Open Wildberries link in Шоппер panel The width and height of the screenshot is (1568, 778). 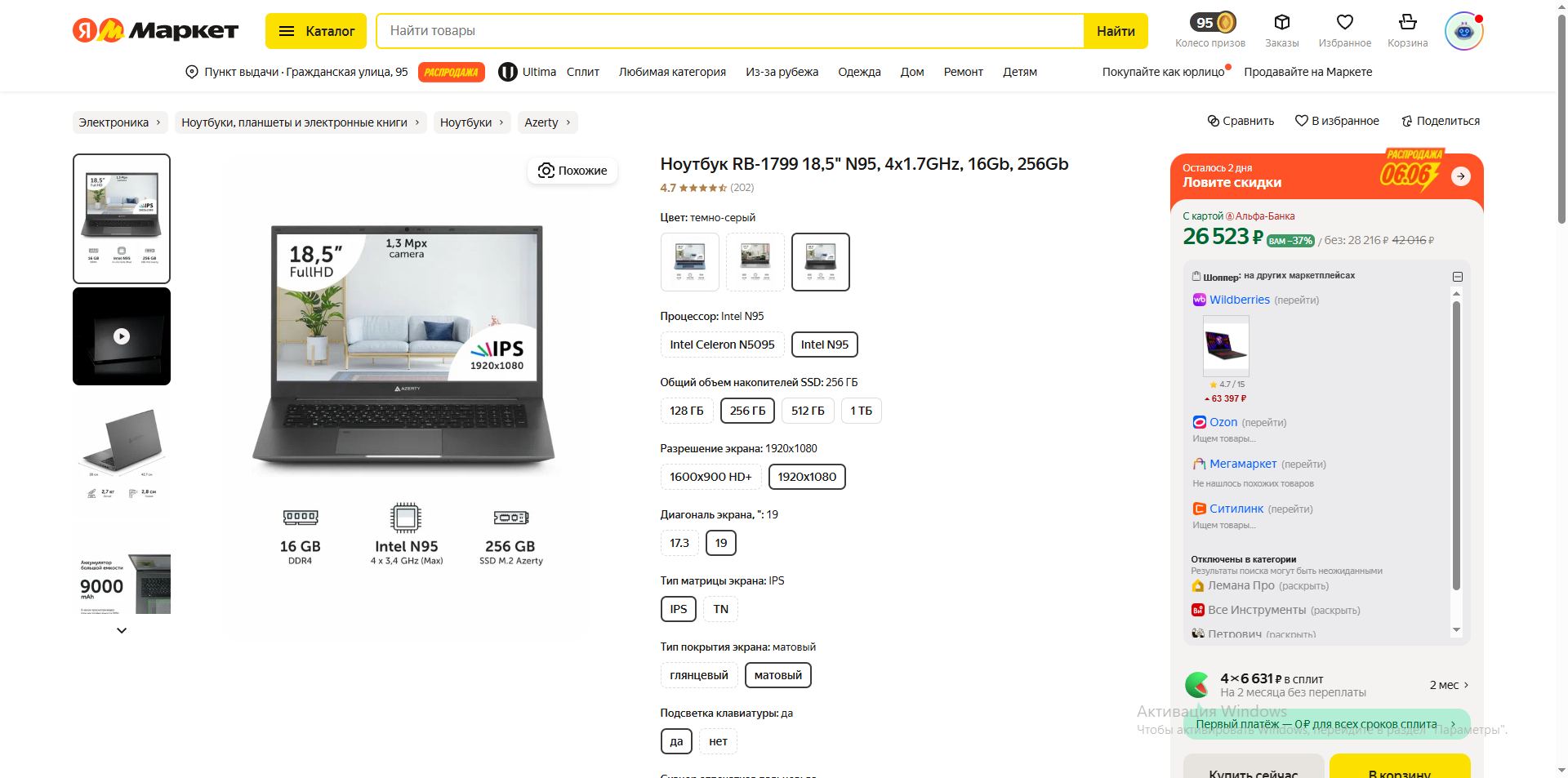[x=1239, y=300]
